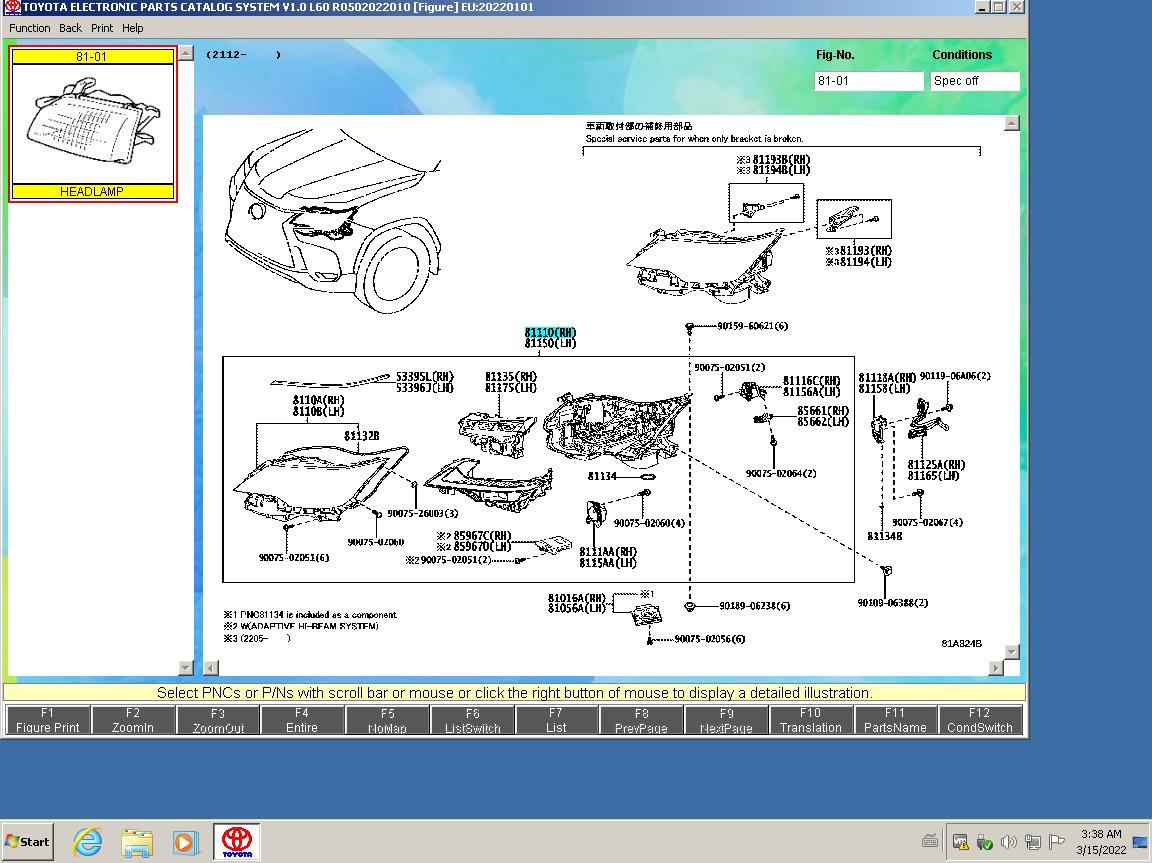This screenshot has width=1152, height=863.
Task: Click F4 Entire button
Action: 302,720
